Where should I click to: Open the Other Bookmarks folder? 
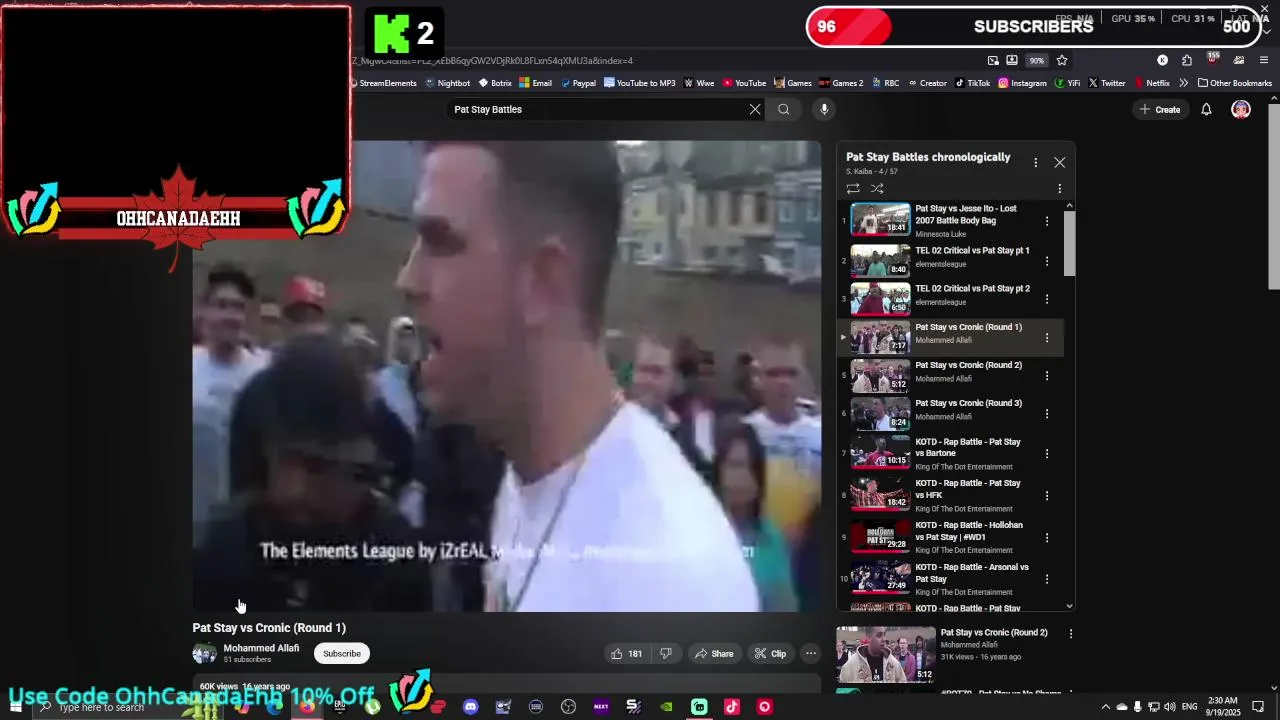click(x=1234, y=83)
